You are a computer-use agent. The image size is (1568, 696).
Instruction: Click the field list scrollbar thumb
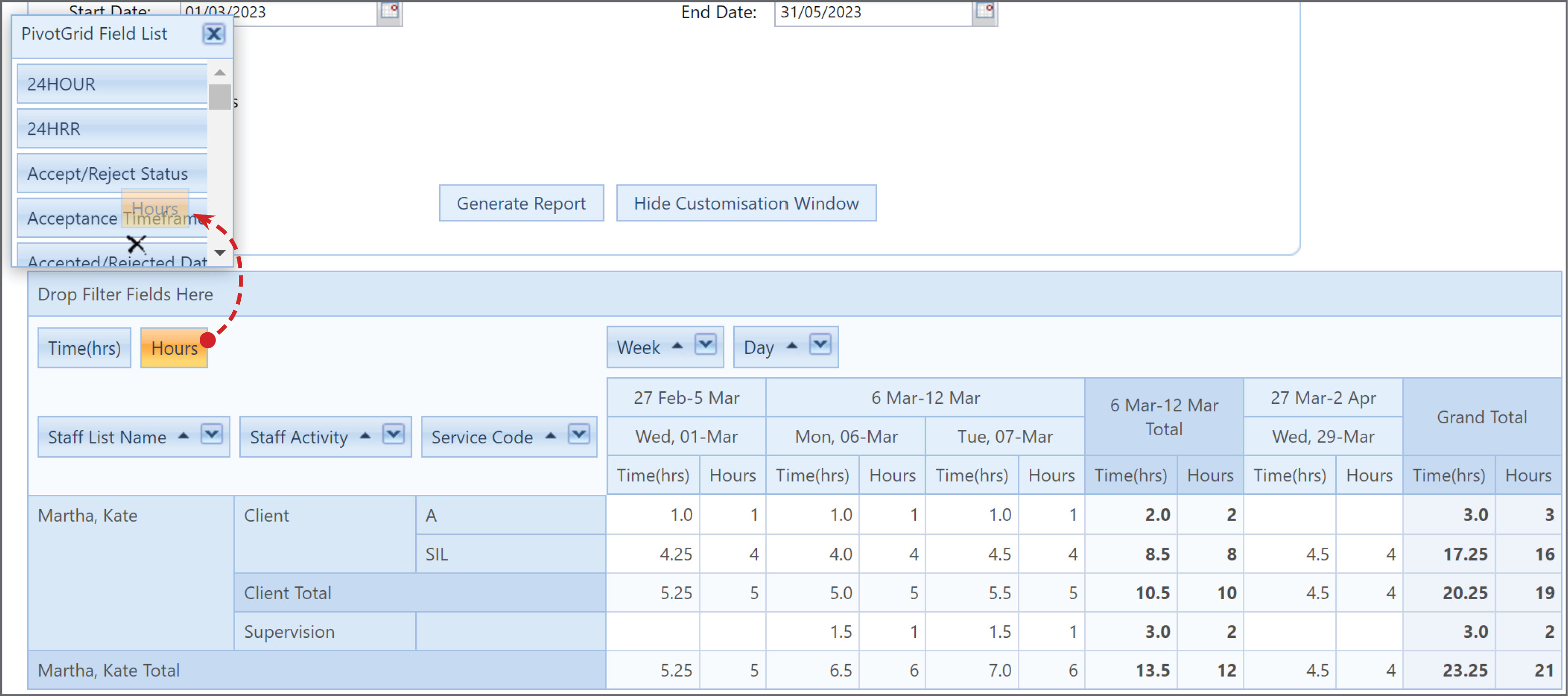coord(220,97)
